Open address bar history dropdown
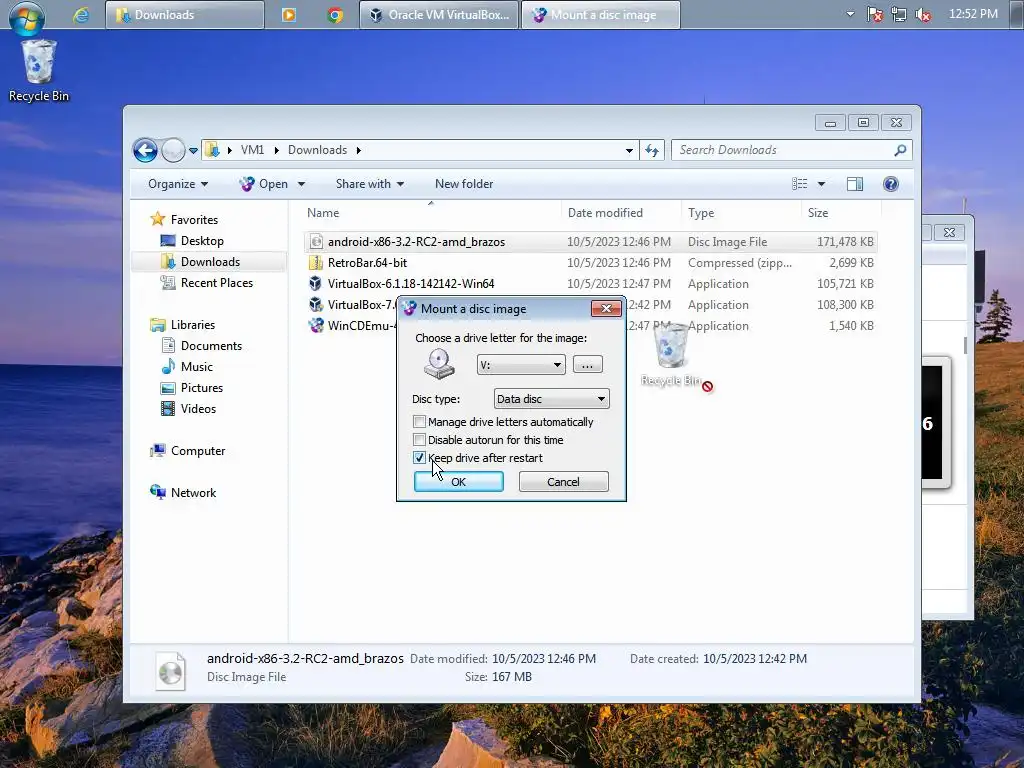Screen dimensions: 1024x768 [x=629, y=150]
